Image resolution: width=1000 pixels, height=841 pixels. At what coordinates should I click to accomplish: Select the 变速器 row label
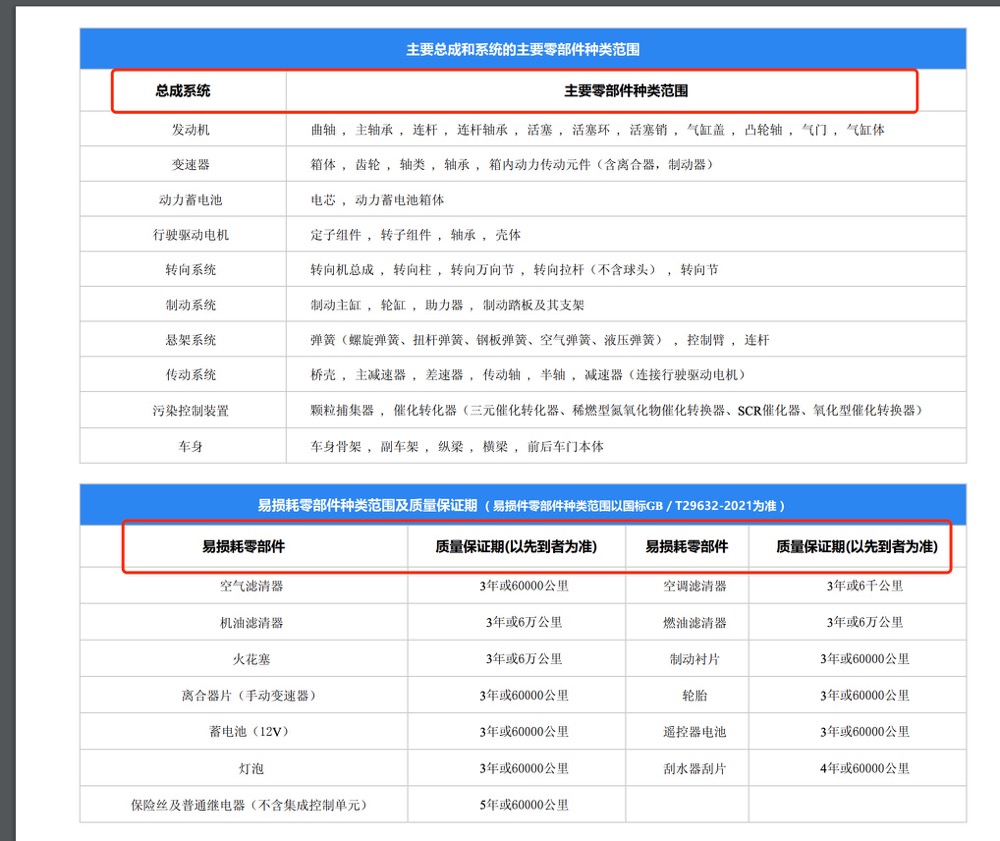click(x=191, y=165)
